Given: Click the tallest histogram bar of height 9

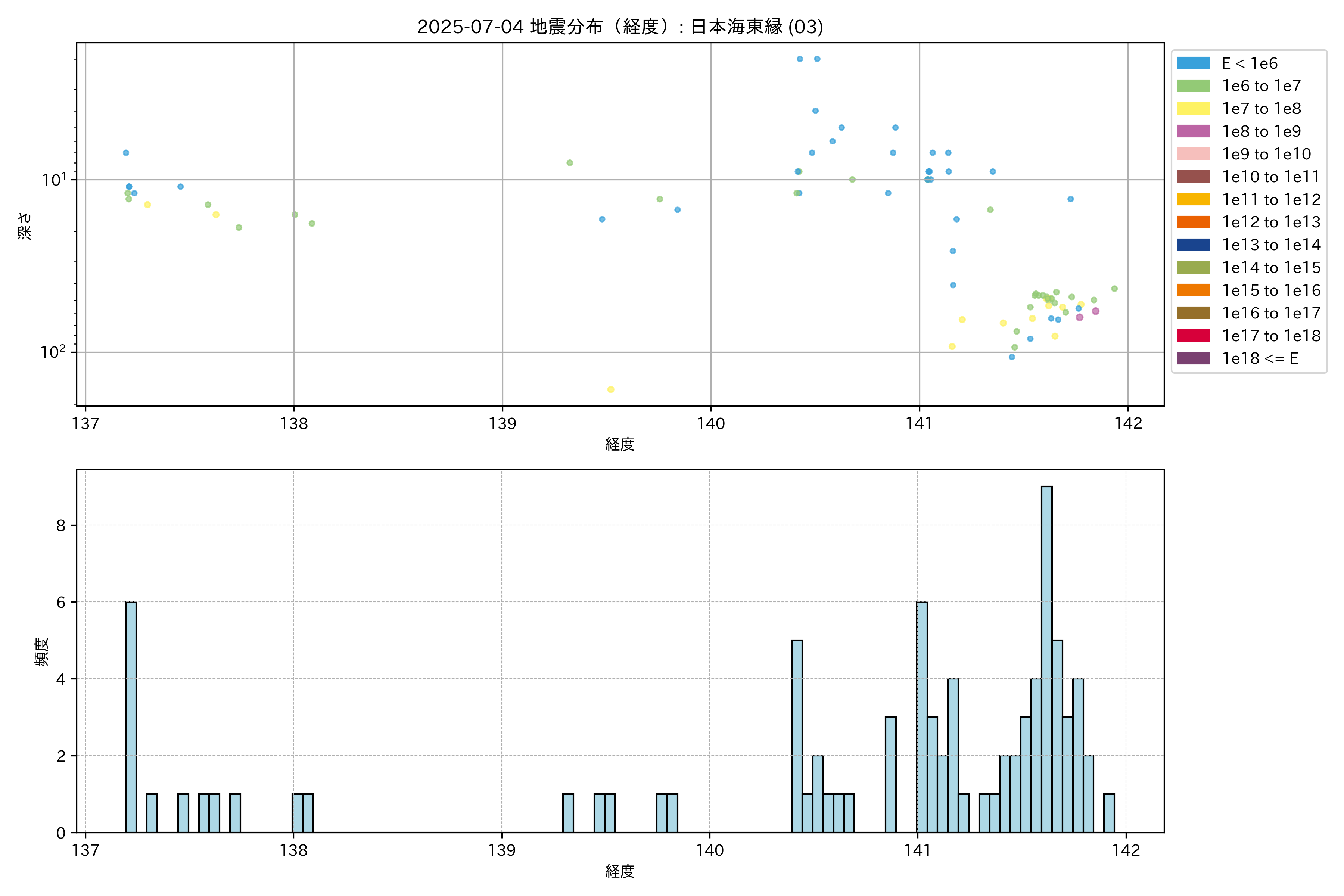Looking at the screenshot, I should [x=1046, y=657].
